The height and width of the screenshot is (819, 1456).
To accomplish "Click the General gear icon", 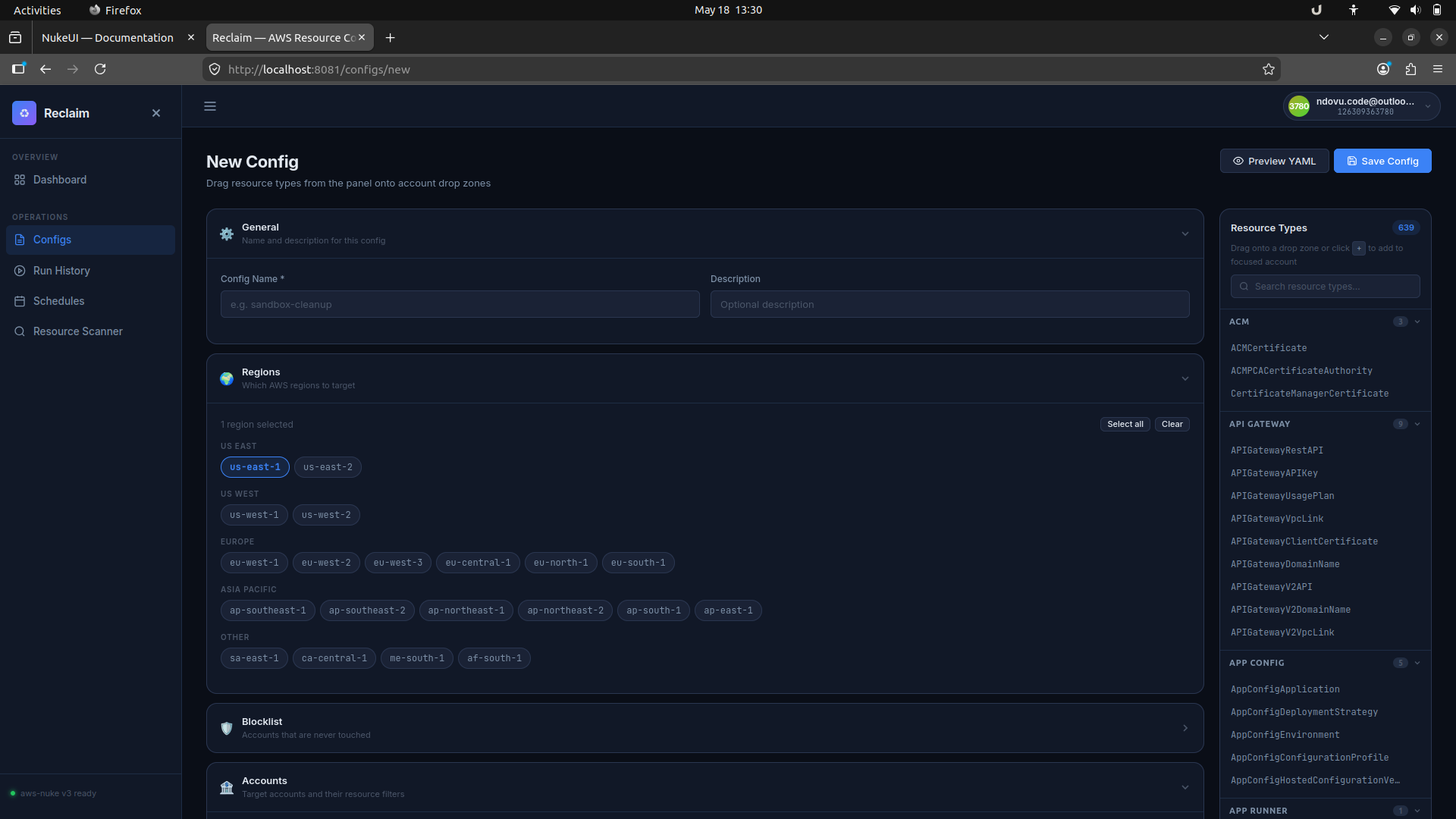I will [x=227, y=234].
